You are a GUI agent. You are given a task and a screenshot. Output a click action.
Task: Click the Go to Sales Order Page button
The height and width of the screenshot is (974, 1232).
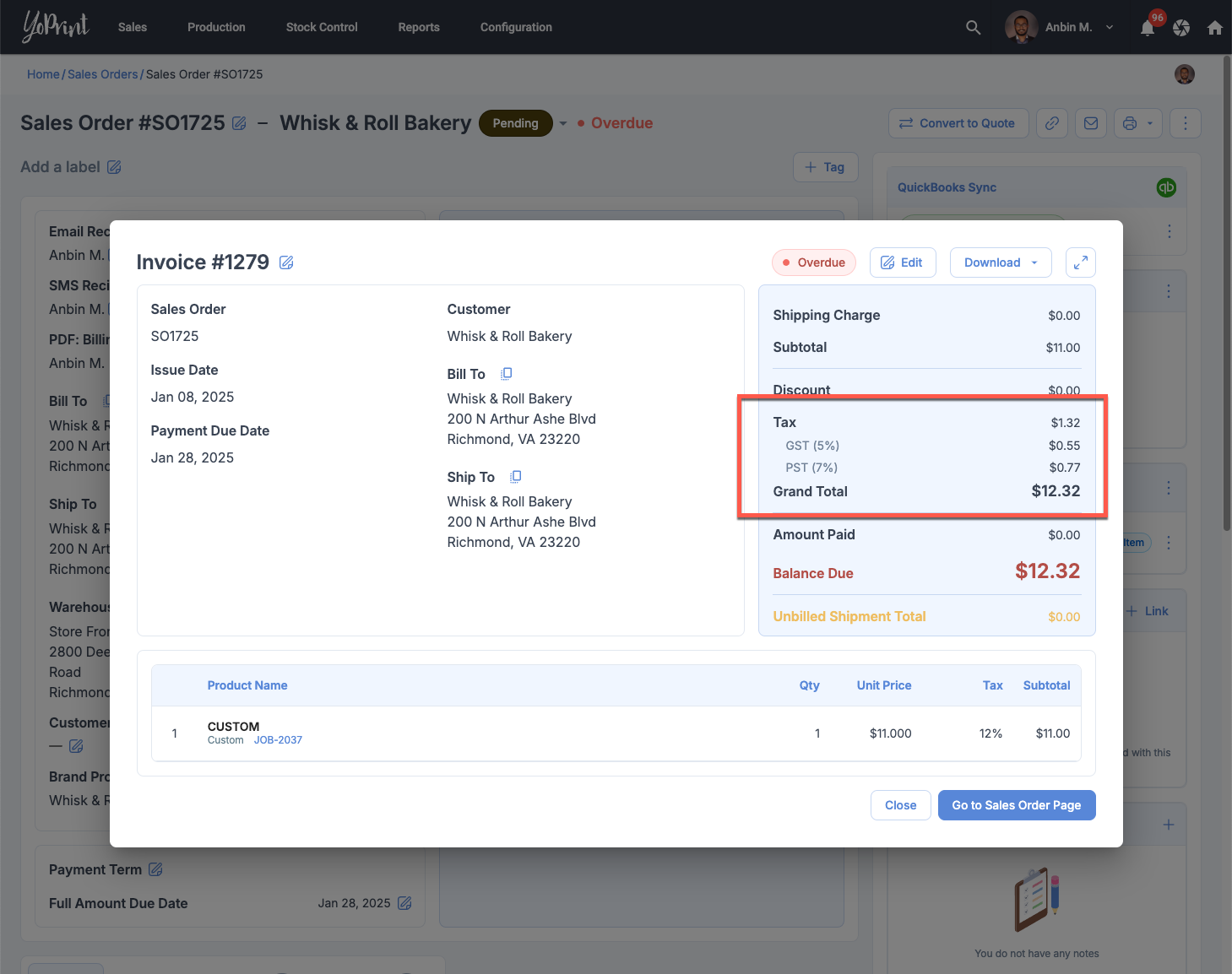click(1016, 805)
